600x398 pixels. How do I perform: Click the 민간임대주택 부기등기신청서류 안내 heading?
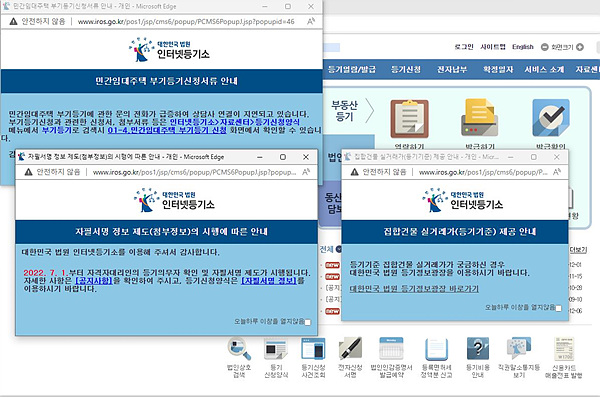(x=166, y=81)
